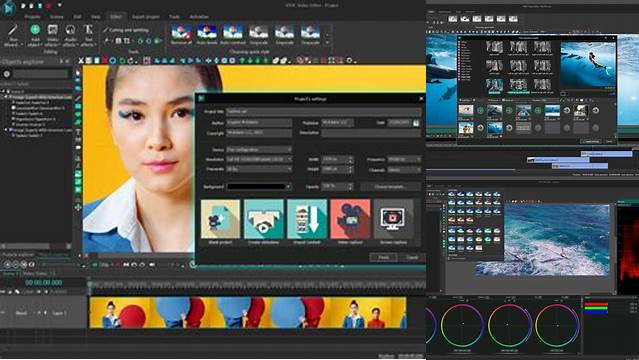Click the Project title input field
The width and height of the screenshot is (639, 360).
pos(324,111)
